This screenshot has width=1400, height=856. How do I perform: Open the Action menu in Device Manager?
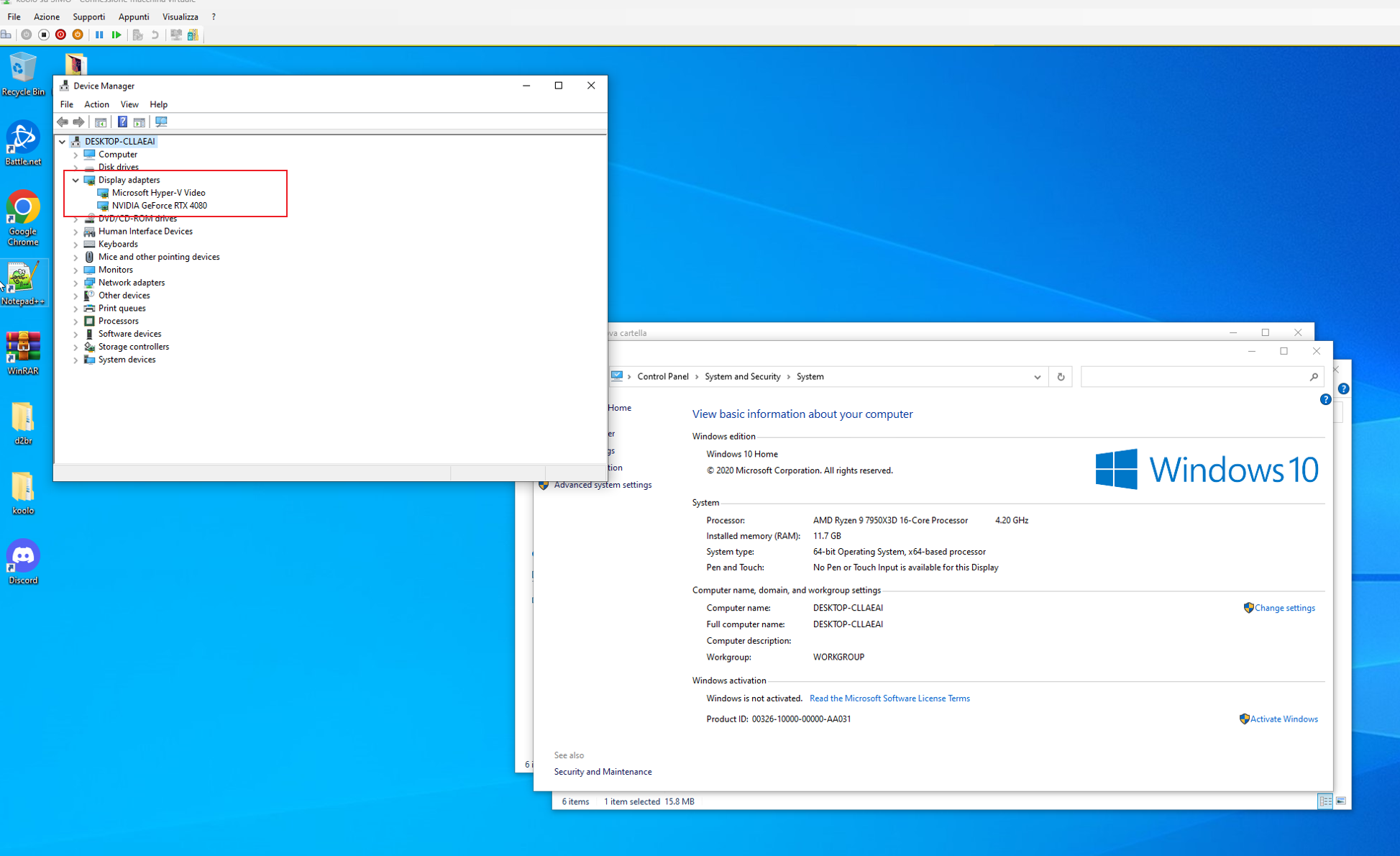96,104
